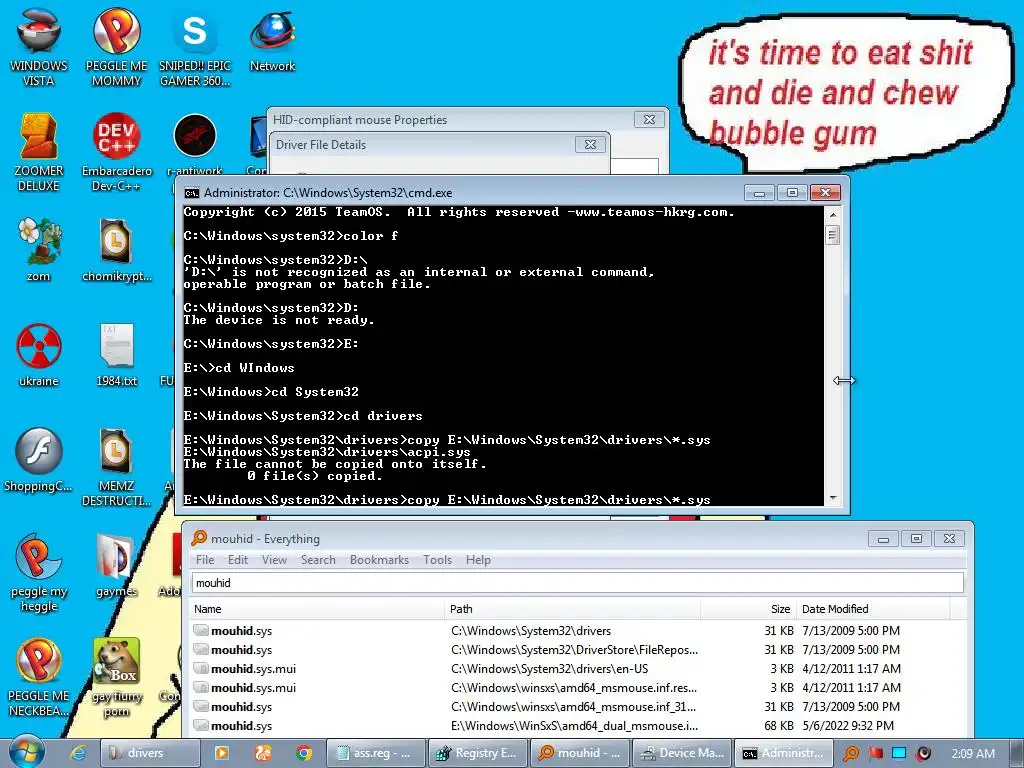Select the ShoppingC... Flash desktop icon

[39, 460]
